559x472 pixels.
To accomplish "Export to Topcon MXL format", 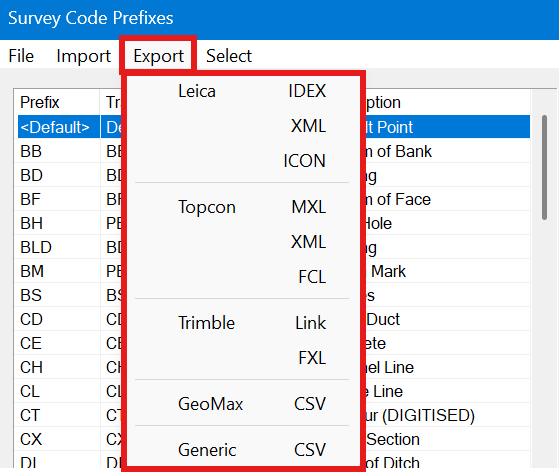I will [x=243, y=207].
